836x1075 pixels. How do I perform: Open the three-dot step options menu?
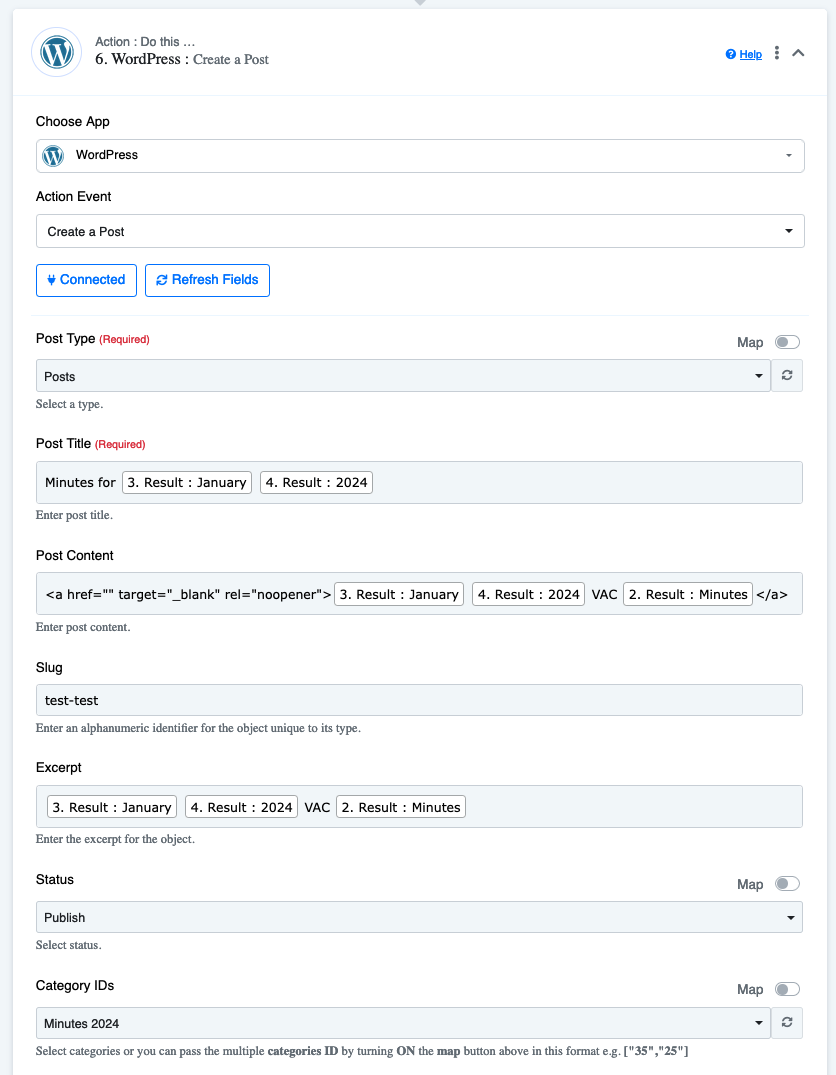click(776, 53)
